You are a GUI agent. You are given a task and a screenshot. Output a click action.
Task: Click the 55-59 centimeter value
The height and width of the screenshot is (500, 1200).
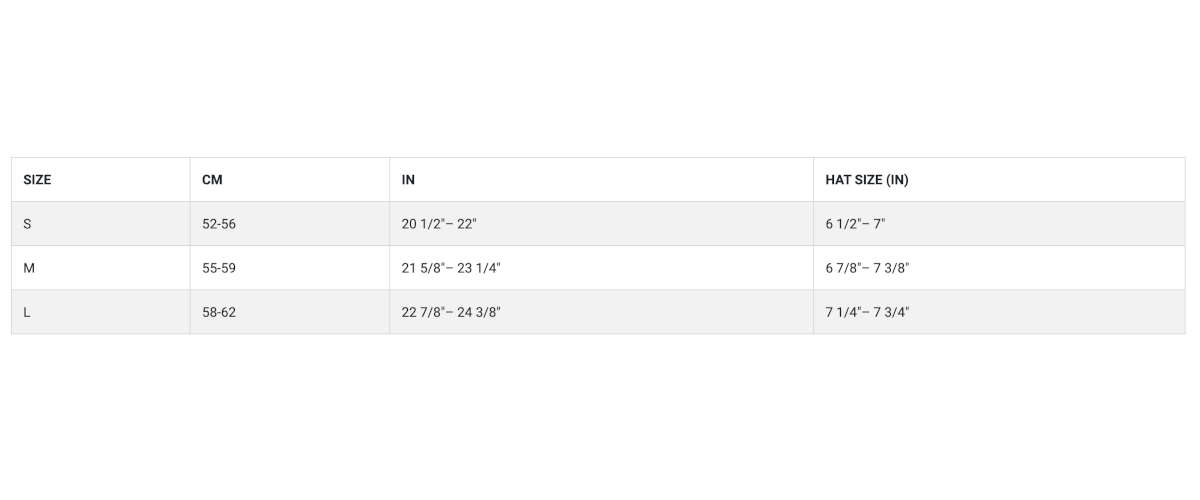coord(219,268)
